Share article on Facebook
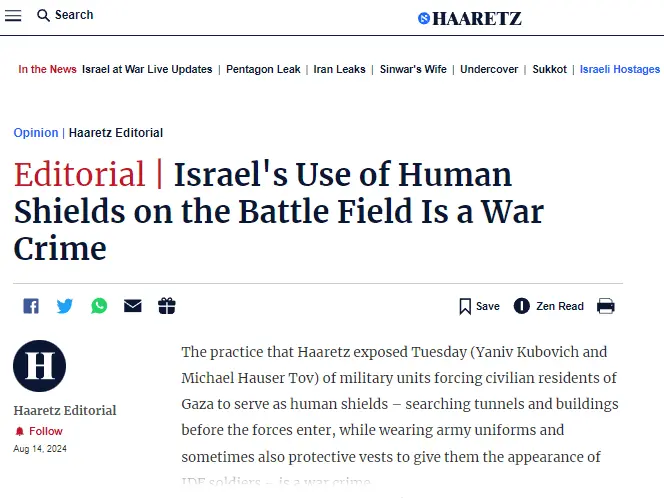Viewport: 664px width, 498px height. (x=31, y=306)
